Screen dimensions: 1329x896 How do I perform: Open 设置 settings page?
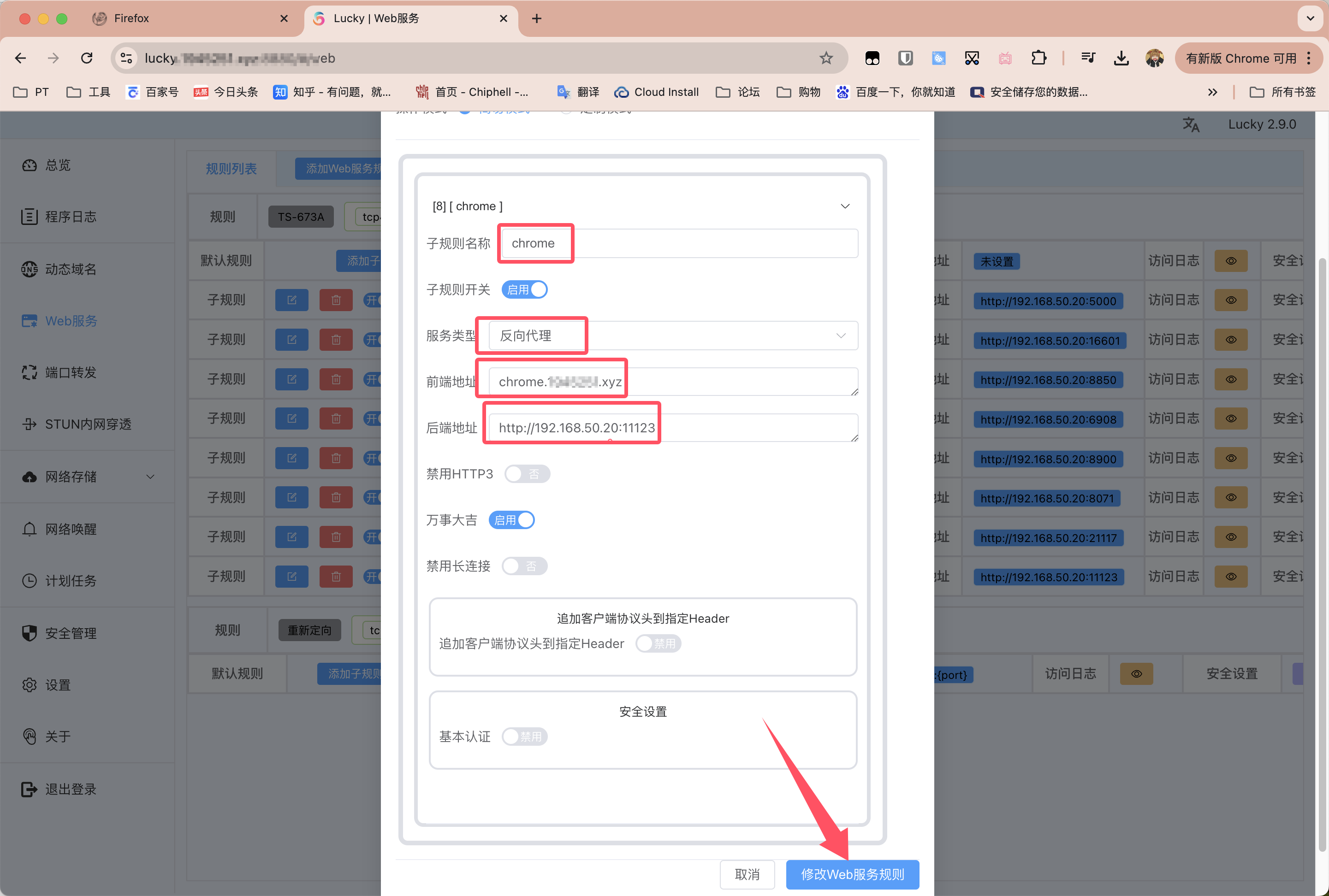[47, 684]
